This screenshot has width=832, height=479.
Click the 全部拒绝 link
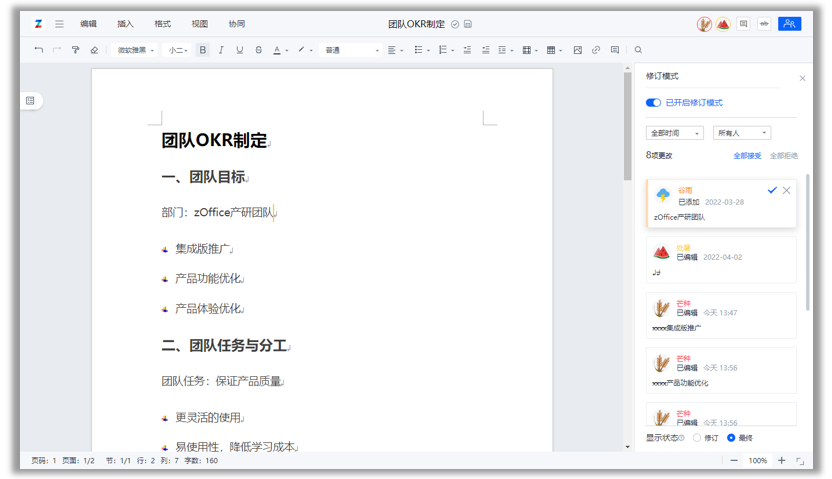(x=784, y=155)
